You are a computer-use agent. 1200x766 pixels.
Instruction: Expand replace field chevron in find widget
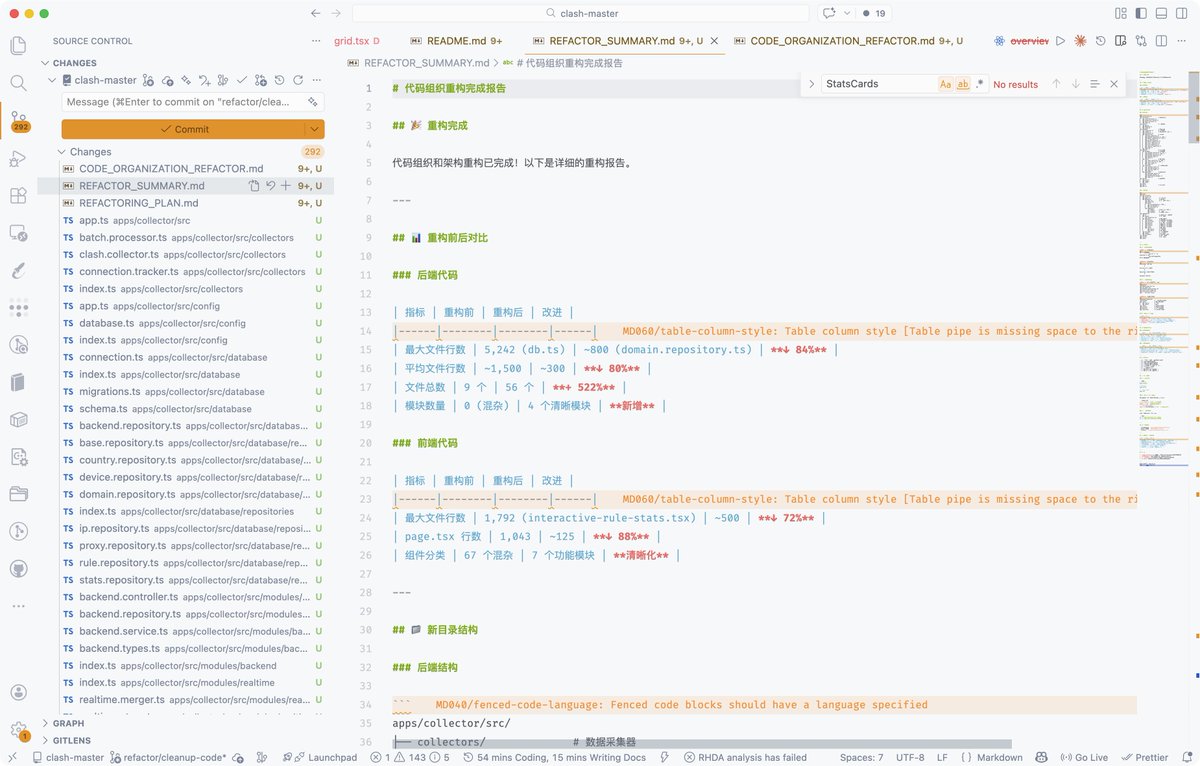(x=811, y=84)
